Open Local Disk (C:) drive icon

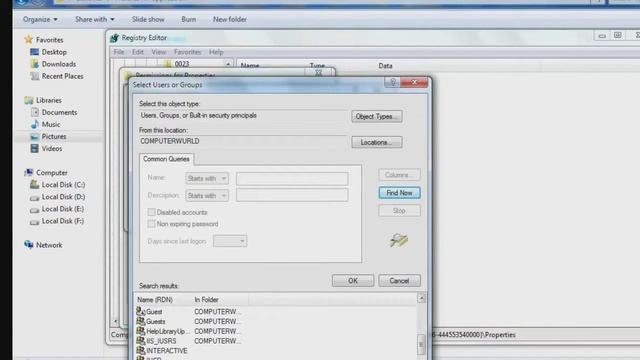(35, 184)
